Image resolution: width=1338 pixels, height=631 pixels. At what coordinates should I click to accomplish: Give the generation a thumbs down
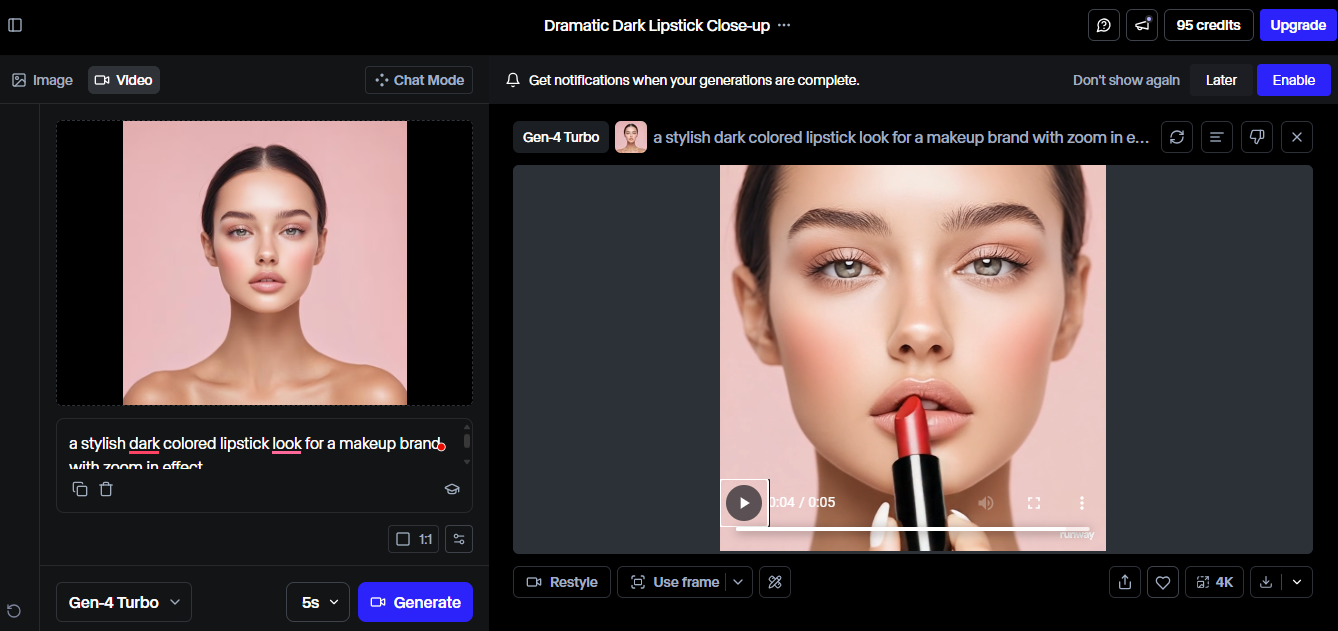click(1256, 137)
